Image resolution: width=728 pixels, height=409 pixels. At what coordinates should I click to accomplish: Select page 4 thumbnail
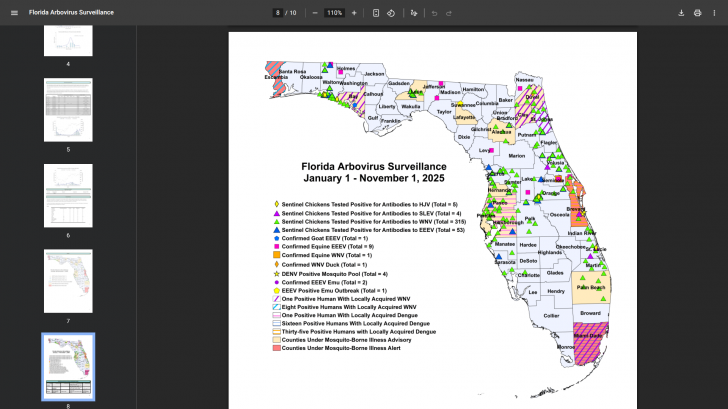coord(68,40)
